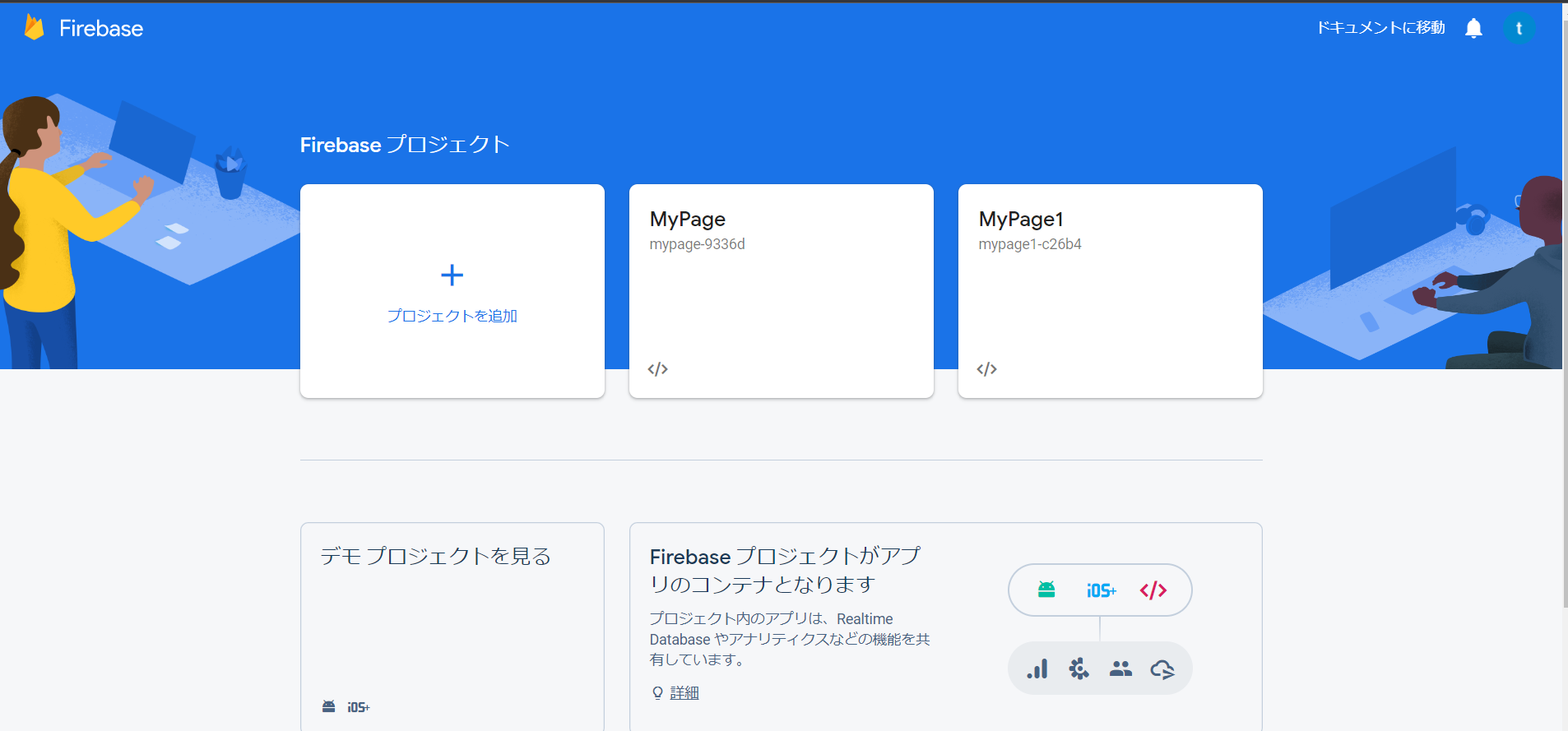
Task: Open the 詳細 details link
Action: (x=684, y=693)
